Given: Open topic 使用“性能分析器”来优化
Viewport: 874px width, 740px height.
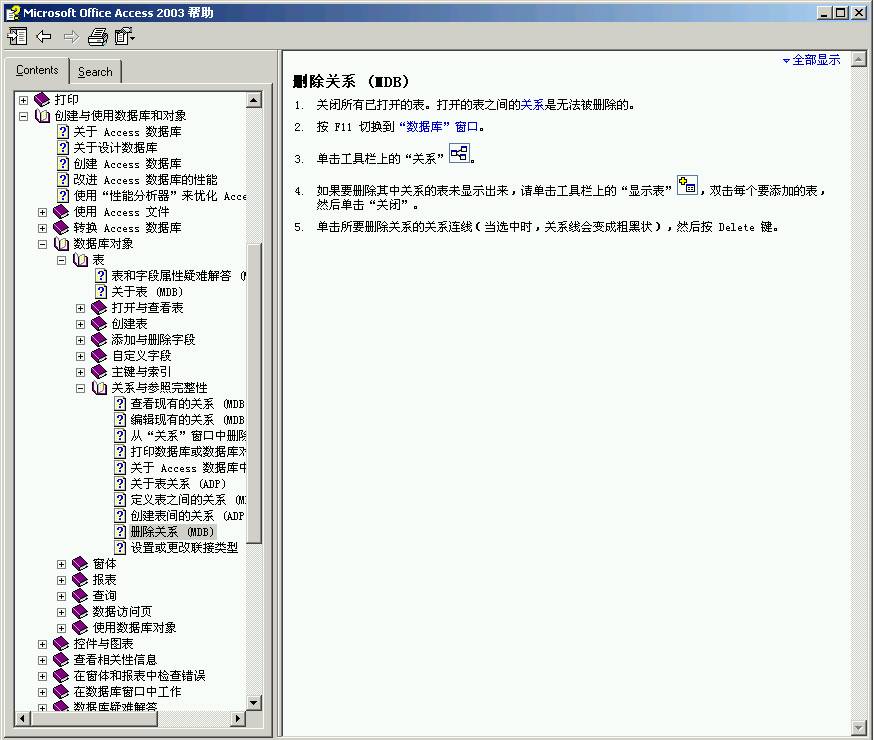Looking at the screenshot, I should (x=160, y=196).
